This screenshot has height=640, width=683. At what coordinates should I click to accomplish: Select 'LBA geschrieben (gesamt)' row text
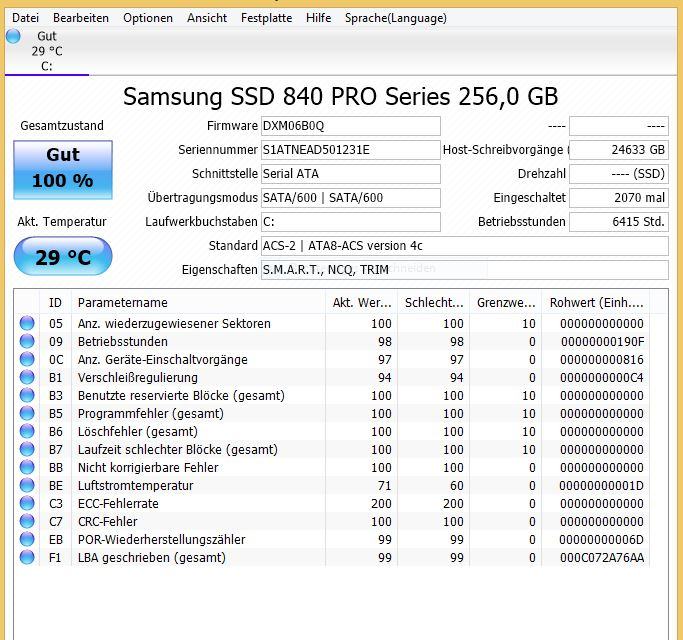point(152,558)
